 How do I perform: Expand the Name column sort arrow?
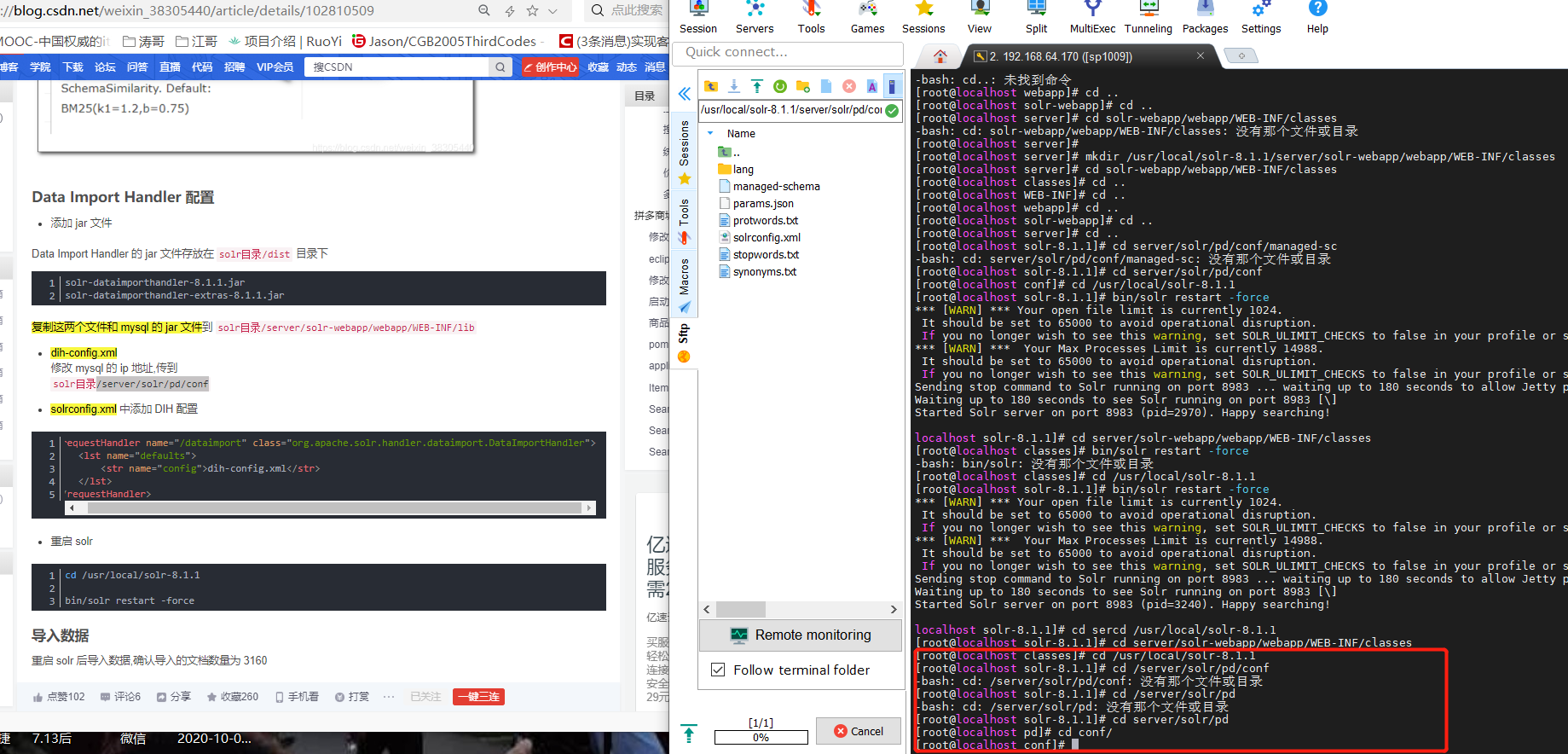(x=711, y=133)
